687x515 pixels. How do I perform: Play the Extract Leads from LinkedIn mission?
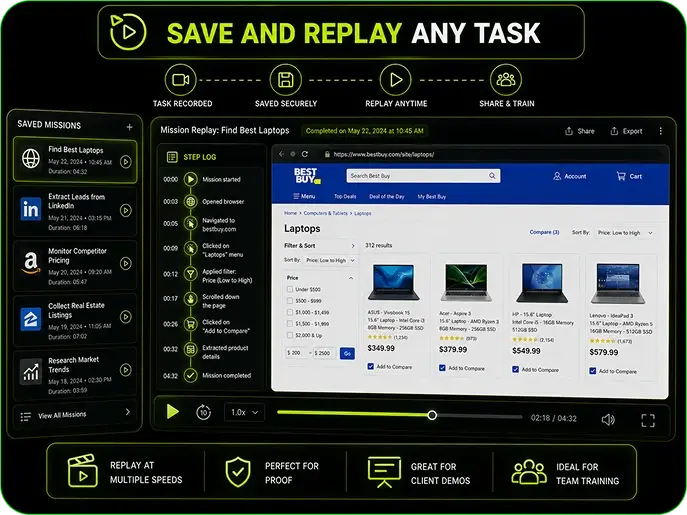point(126,211)
